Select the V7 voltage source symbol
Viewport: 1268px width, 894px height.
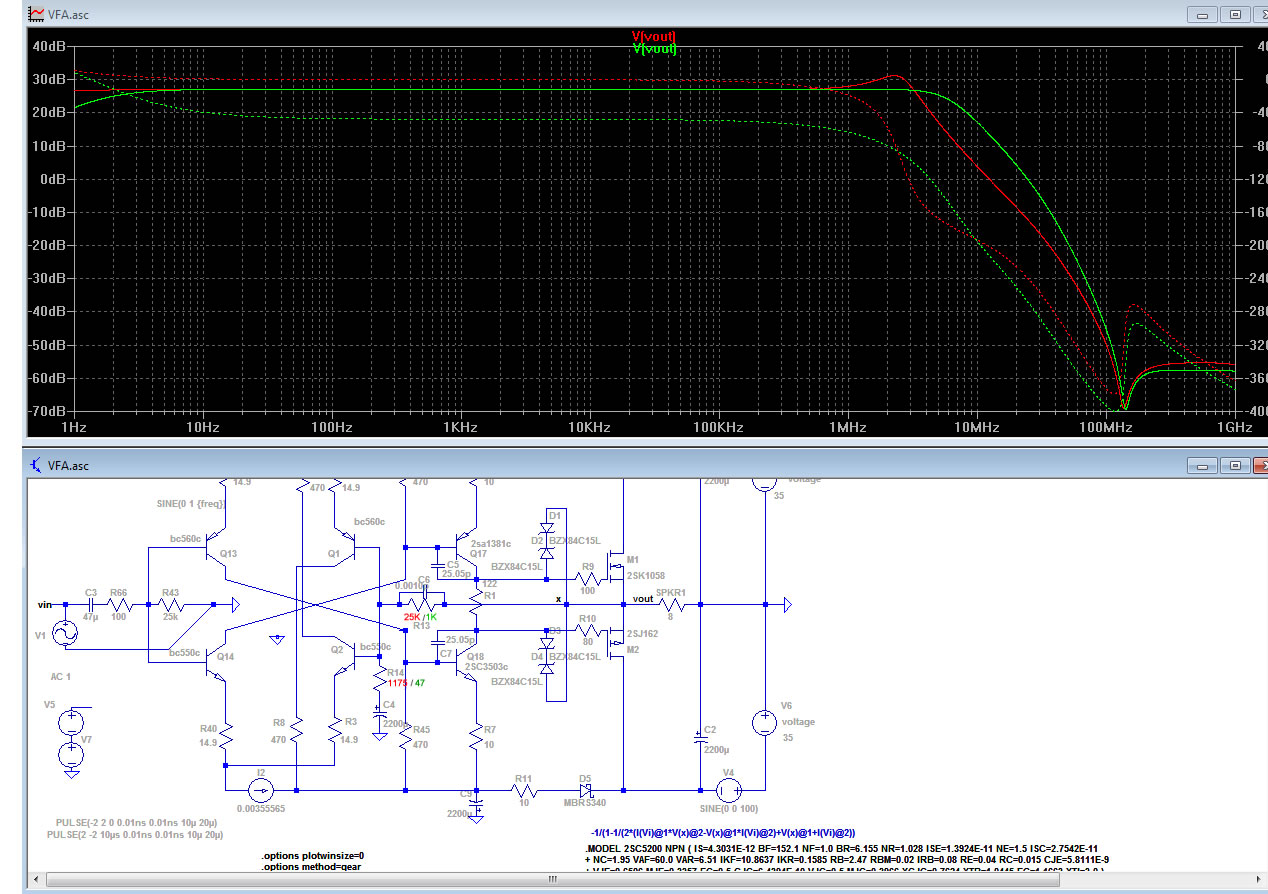(71, 754)
